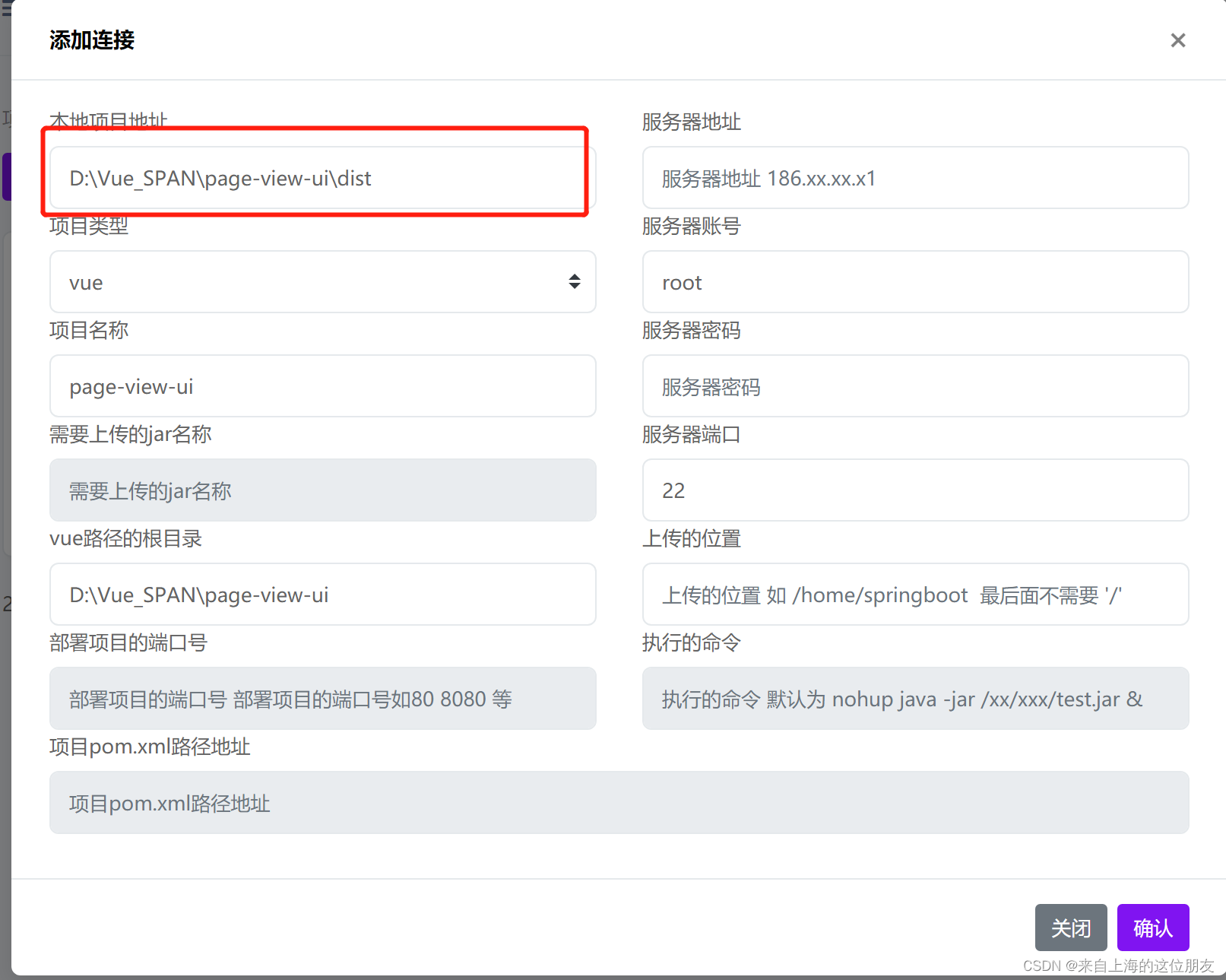This screenshot has width=1226, height=980.
Task: Click the 上传的位置 label
Action: tap(692, 538)
